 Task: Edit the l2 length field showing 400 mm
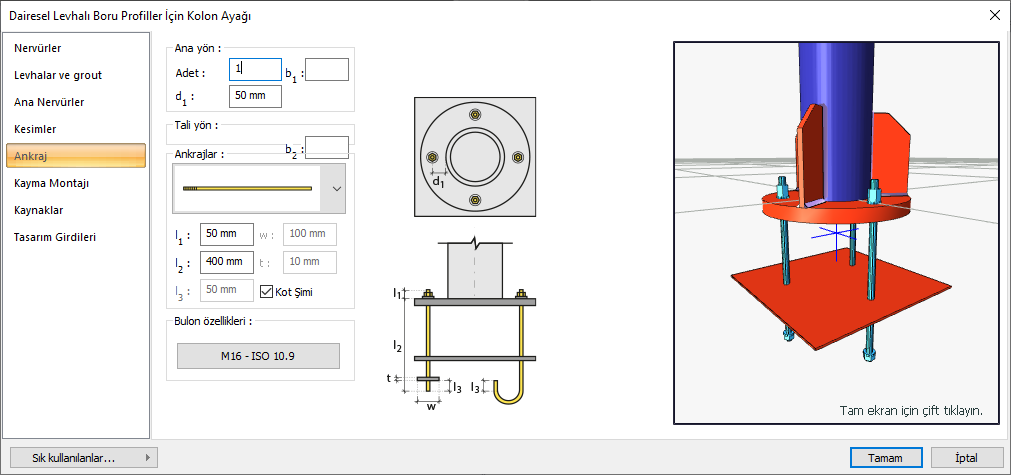click(227, 262)
